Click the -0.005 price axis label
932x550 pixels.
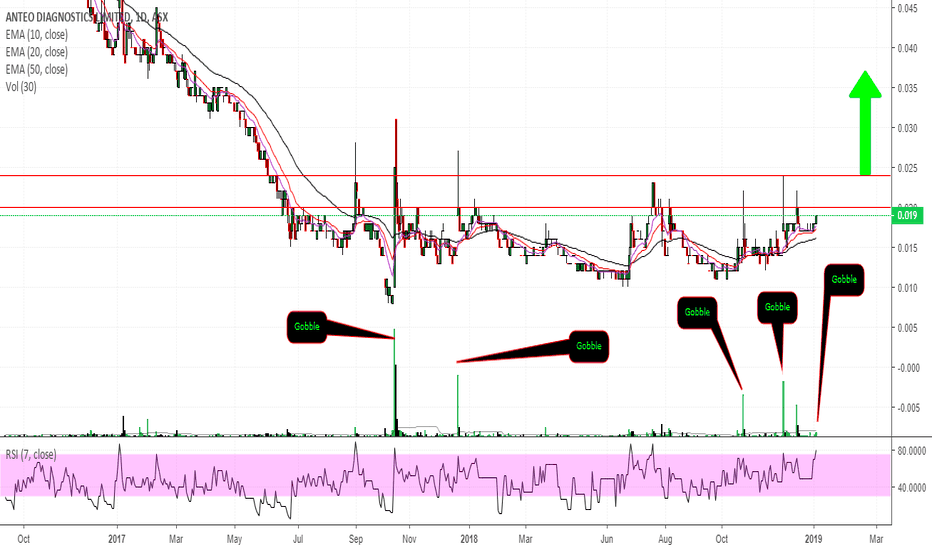[x=907, y=407]
